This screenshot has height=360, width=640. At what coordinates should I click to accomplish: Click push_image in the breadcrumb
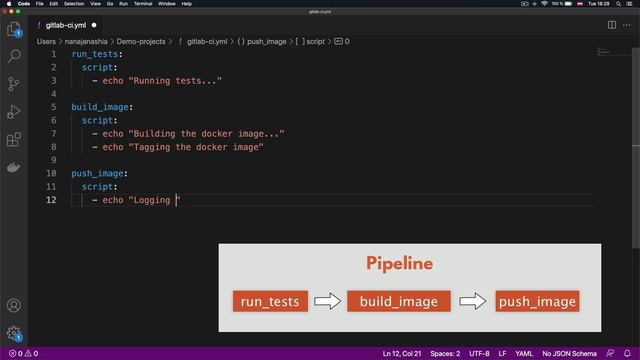tap(267, 42)
